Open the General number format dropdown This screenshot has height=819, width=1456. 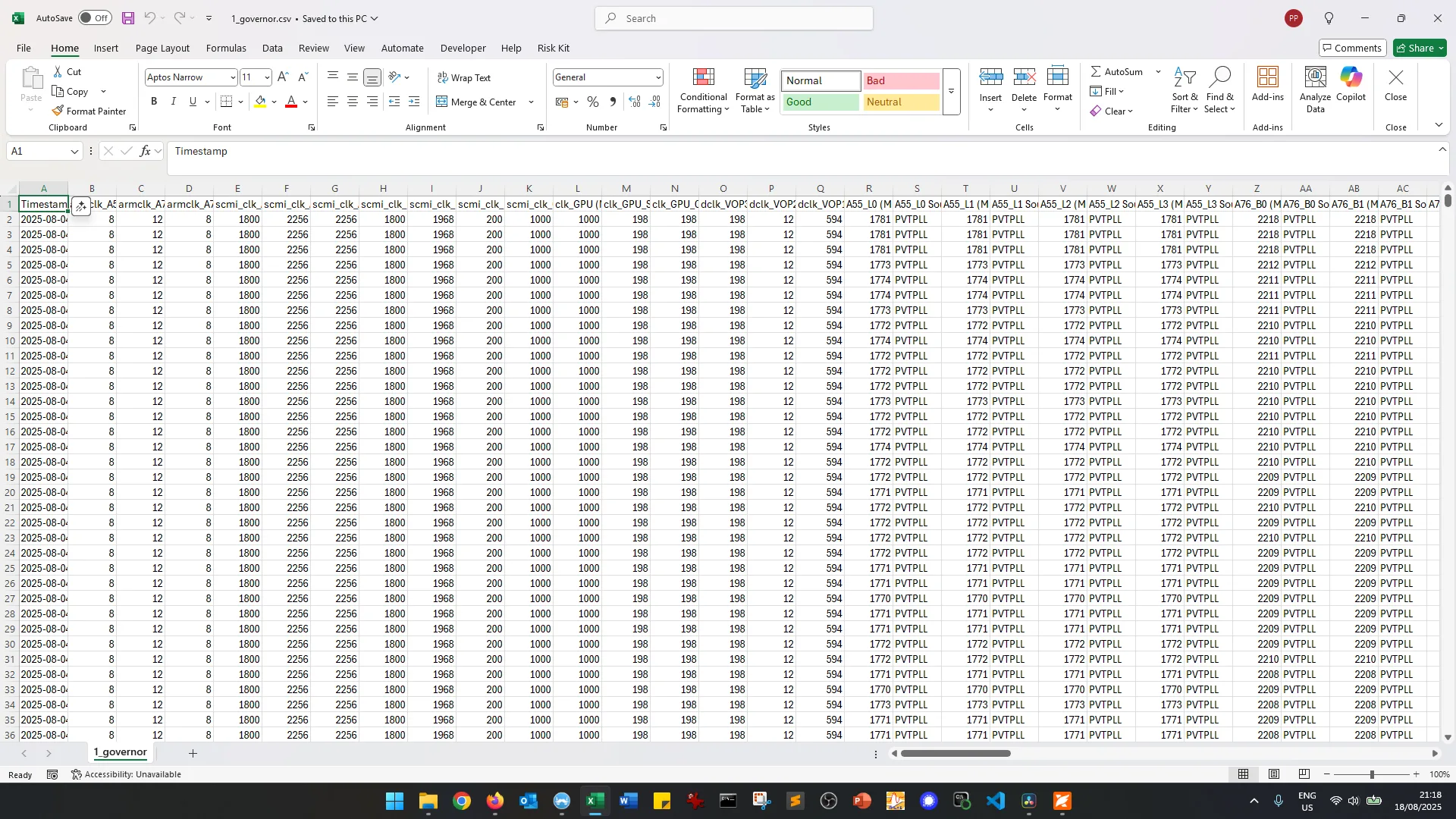(x=657, y=77)
